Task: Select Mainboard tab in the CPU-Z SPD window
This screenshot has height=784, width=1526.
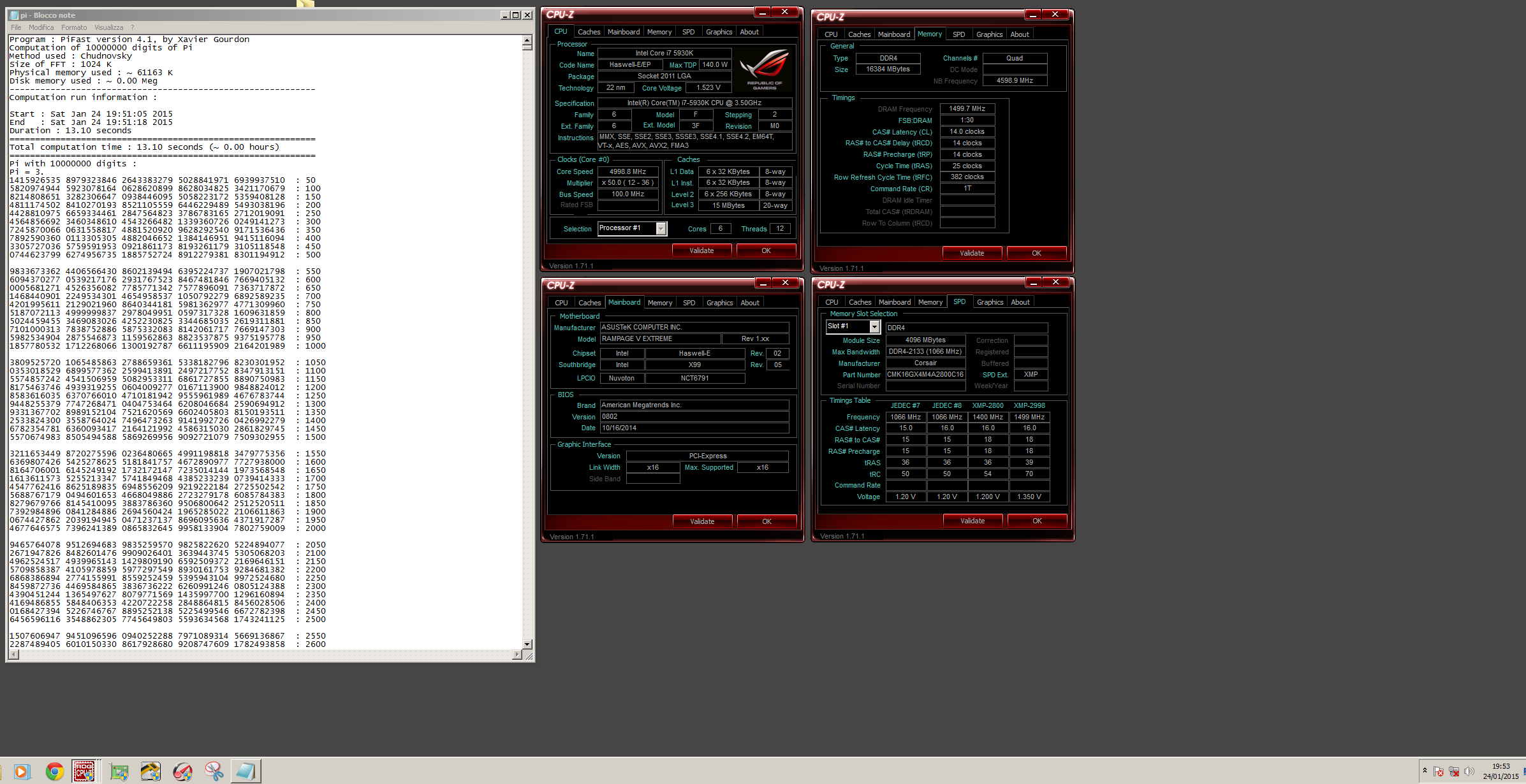Action: tap(895, 302)
